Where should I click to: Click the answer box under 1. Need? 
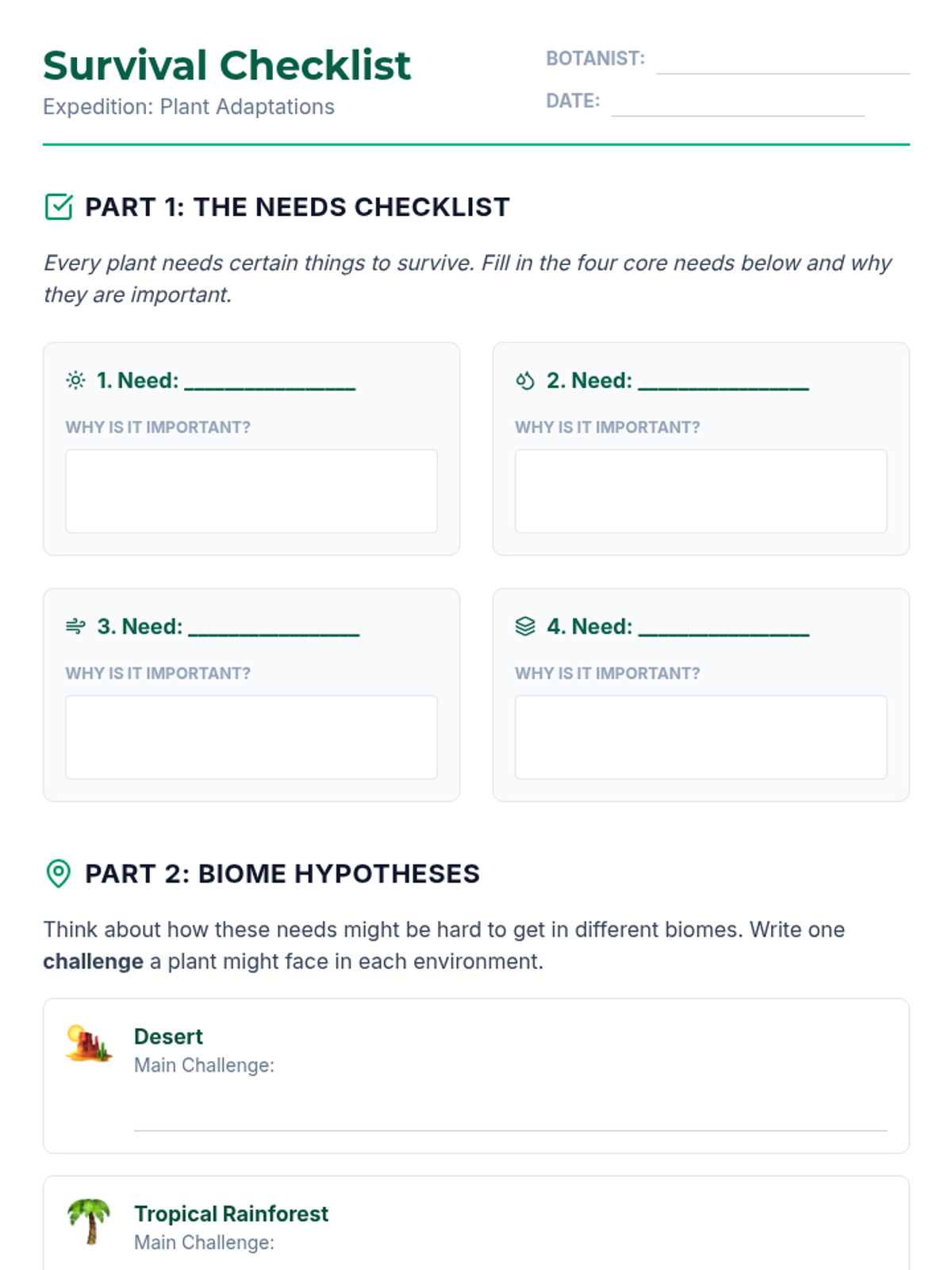pos(251,491)
